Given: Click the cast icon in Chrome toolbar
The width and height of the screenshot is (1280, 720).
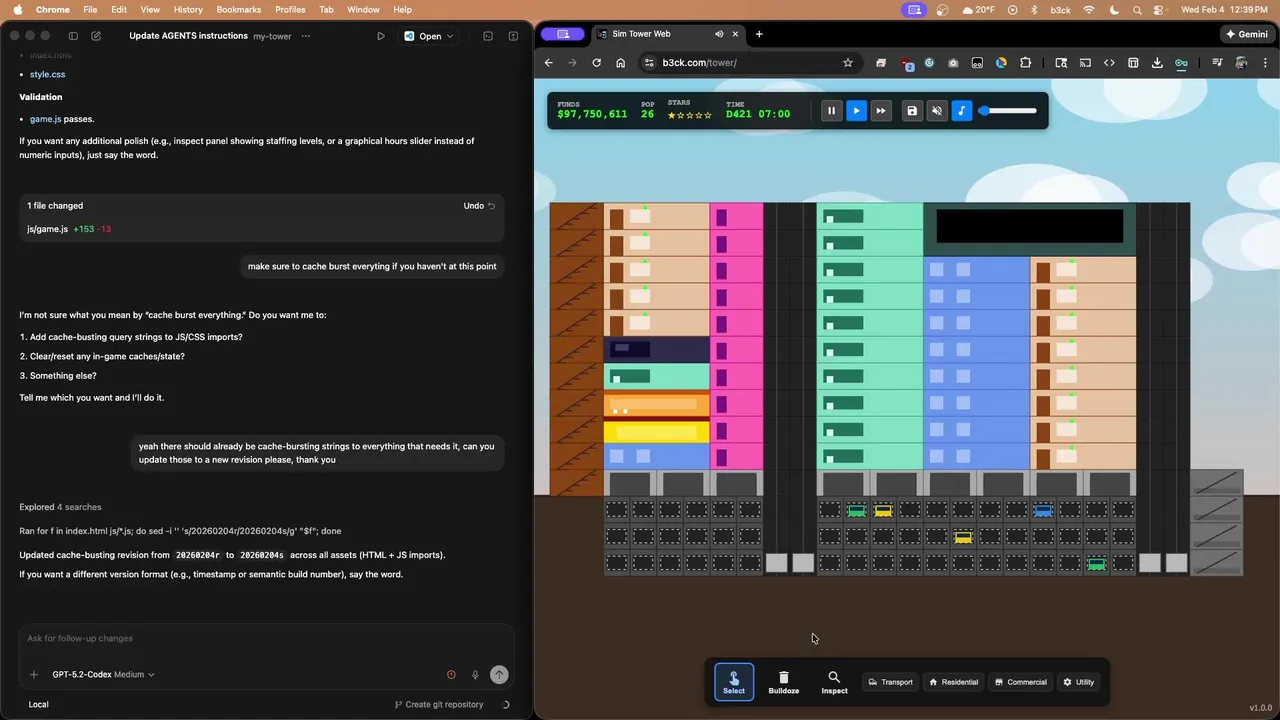Looking at the screenshot, I should (x=1085, y=63).
